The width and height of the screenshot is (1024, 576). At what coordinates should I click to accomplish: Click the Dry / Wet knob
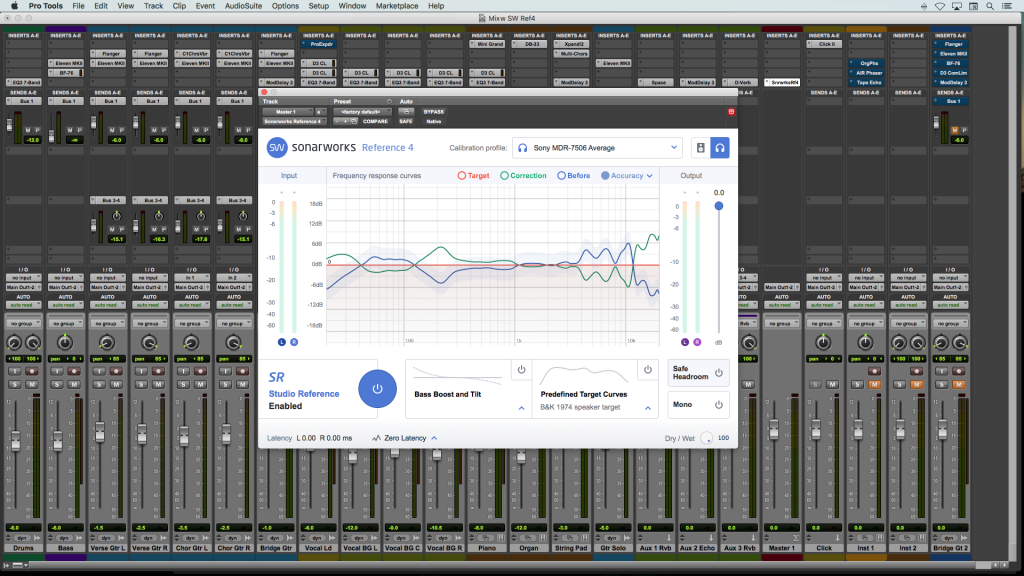(x=707, y=438)
